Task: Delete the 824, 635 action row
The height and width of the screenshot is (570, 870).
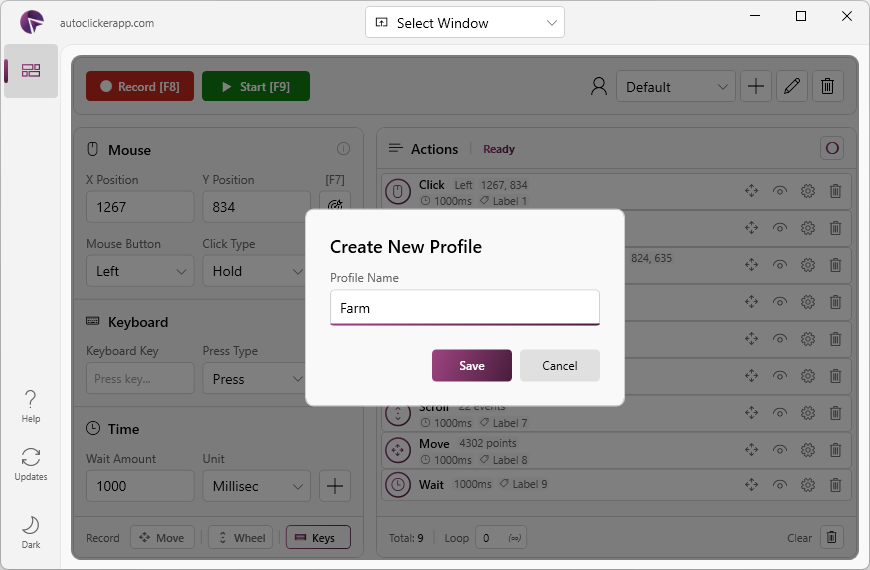Action: [835, 265]
